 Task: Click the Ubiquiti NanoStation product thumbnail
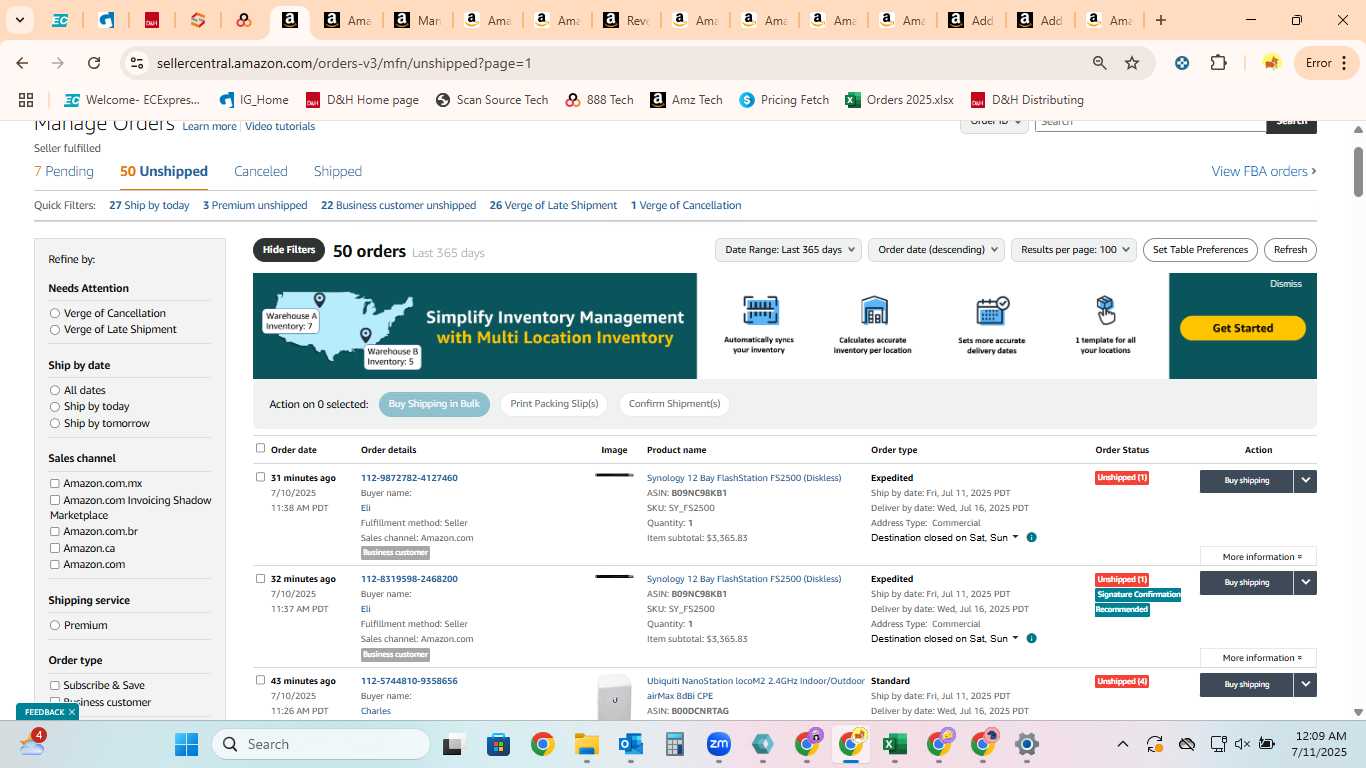[x=615, y=697]
